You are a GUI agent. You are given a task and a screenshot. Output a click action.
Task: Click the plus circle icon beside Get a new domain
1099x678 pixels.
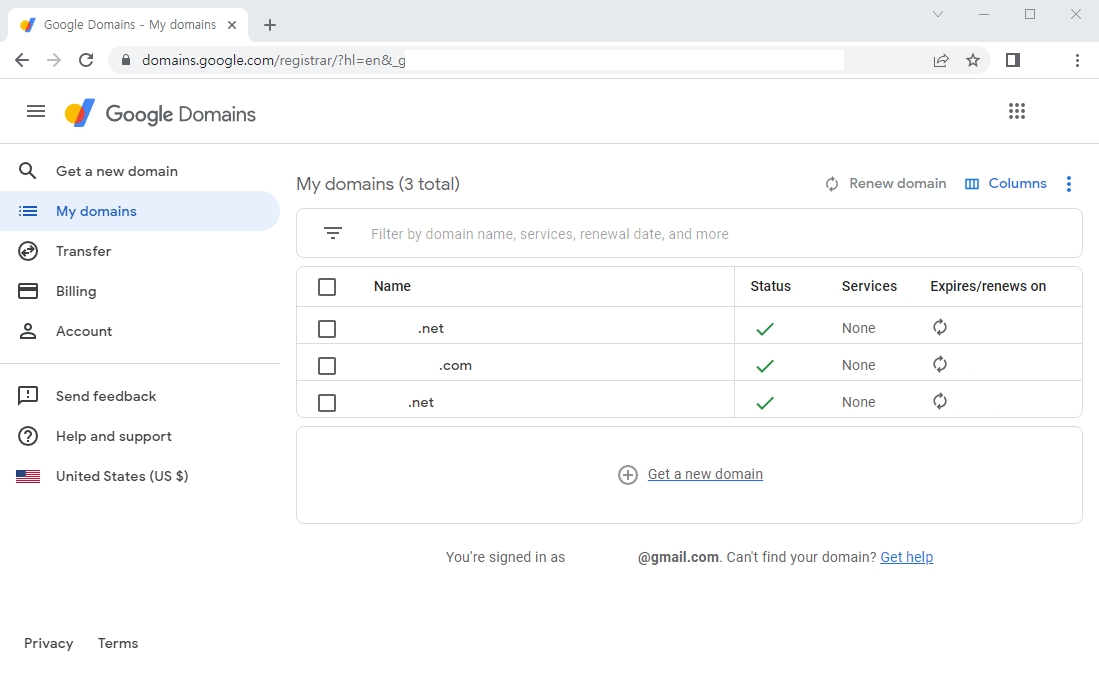[627, 475]
